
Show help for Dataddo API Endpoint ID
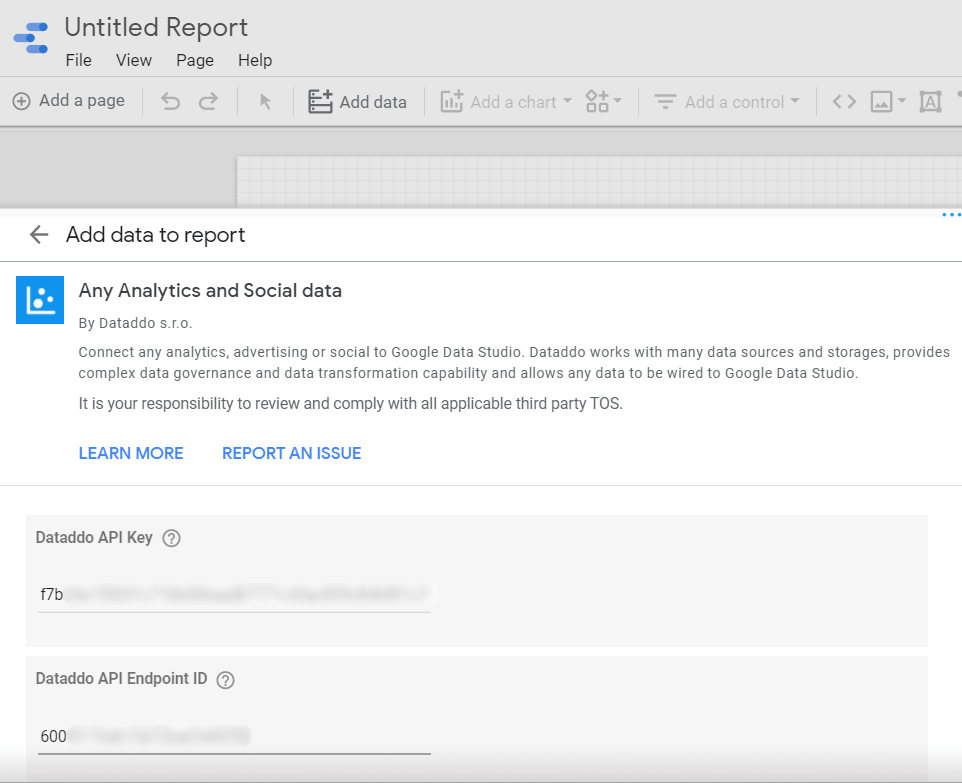pyautogui.click(x=226, y=680)
